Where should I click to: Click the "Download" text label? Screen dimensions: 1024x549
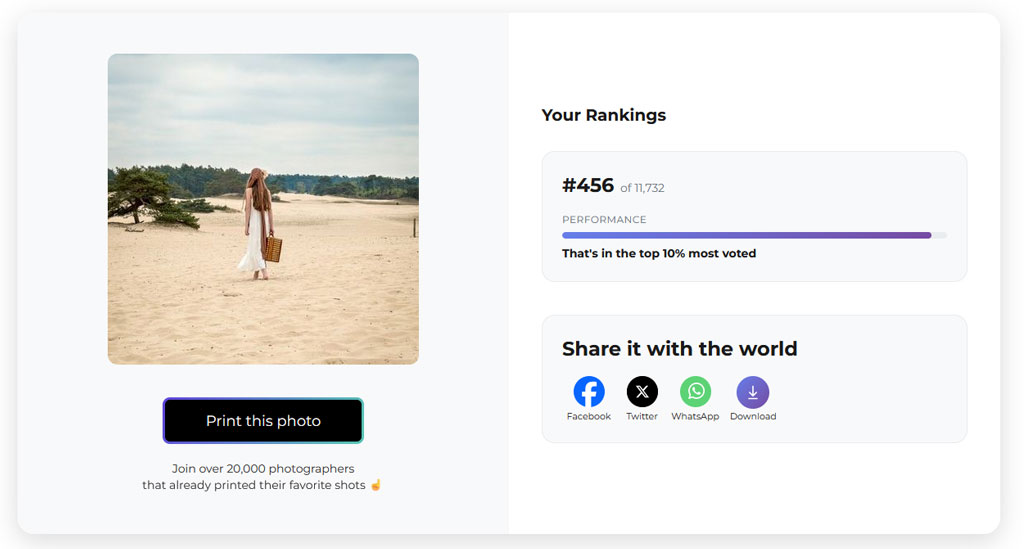click(753, 416)
